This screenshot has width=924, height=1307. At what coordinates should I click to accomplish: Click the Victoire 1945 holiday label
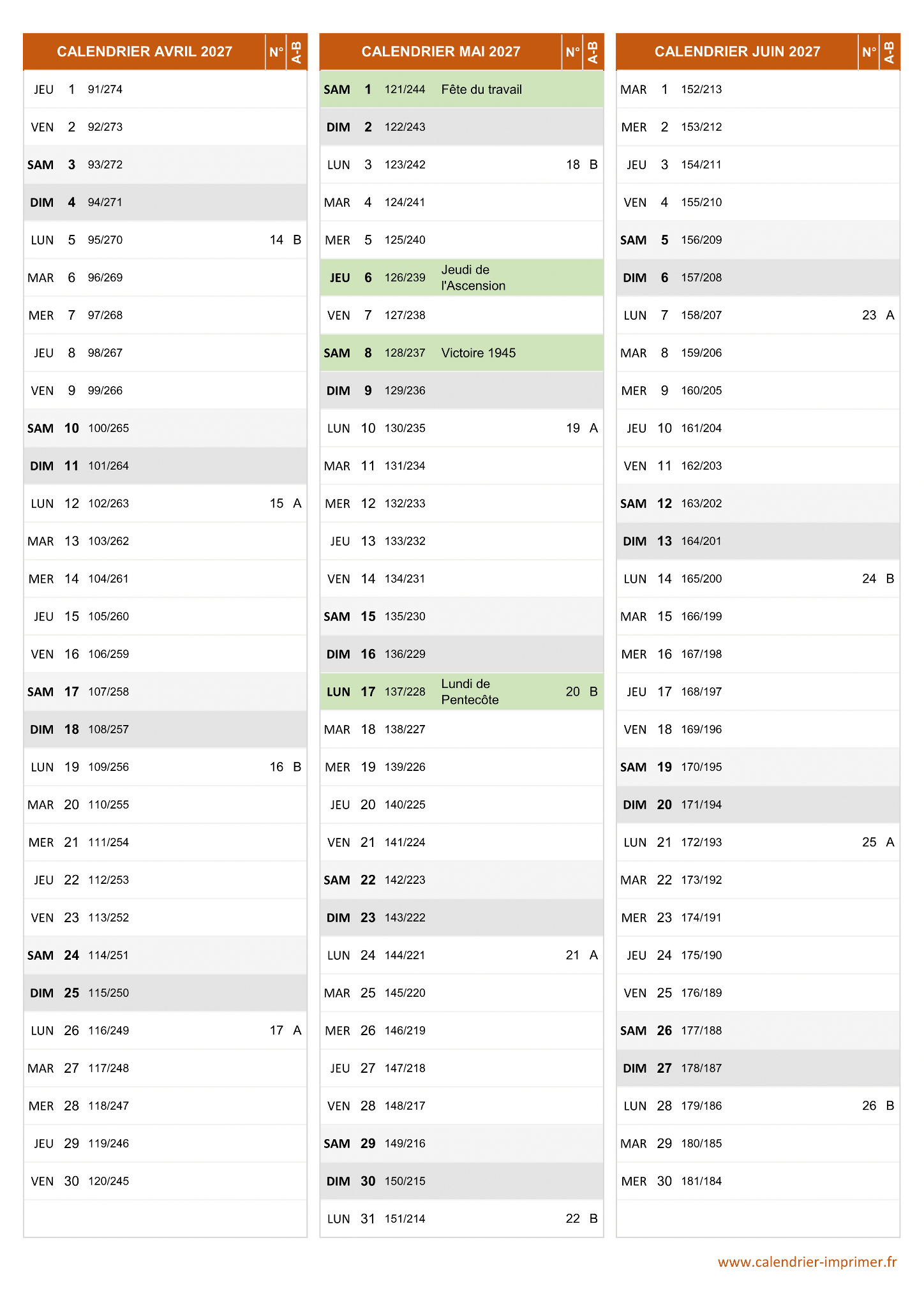click(x=478, y=353)
